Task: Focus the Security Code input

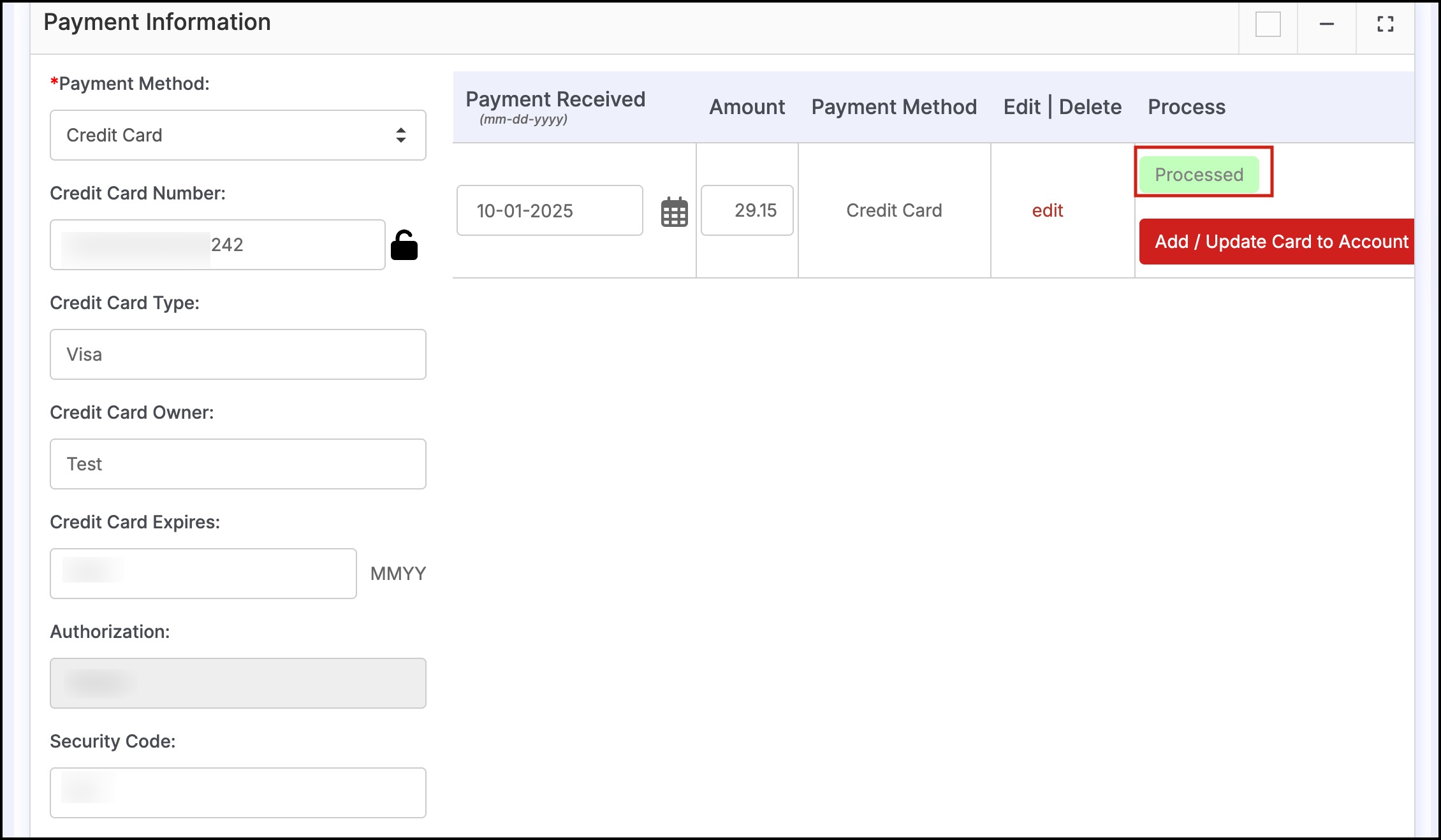Action: tap(238, 793)
